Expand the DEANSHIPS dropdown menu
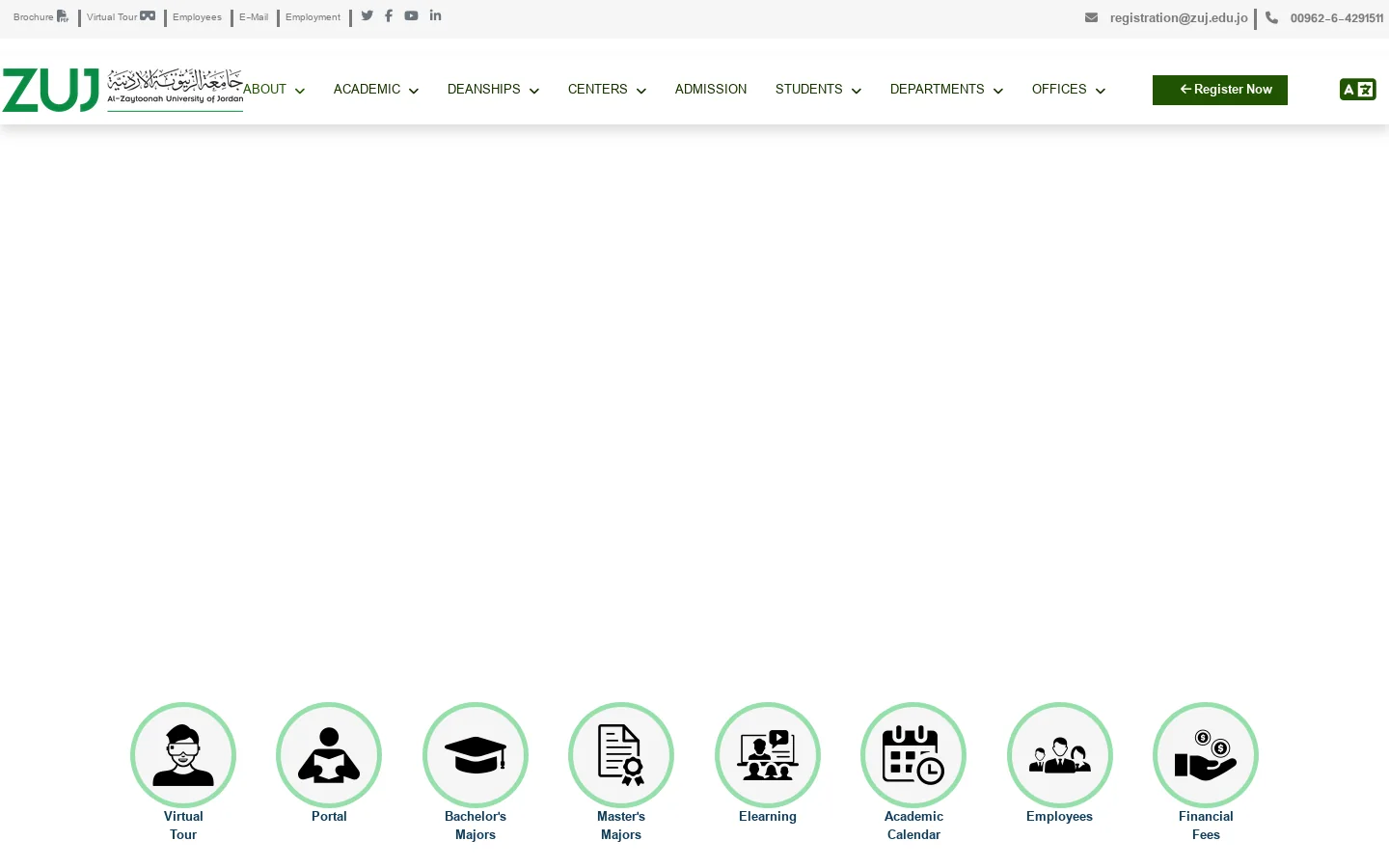 [x=493, y=89]
